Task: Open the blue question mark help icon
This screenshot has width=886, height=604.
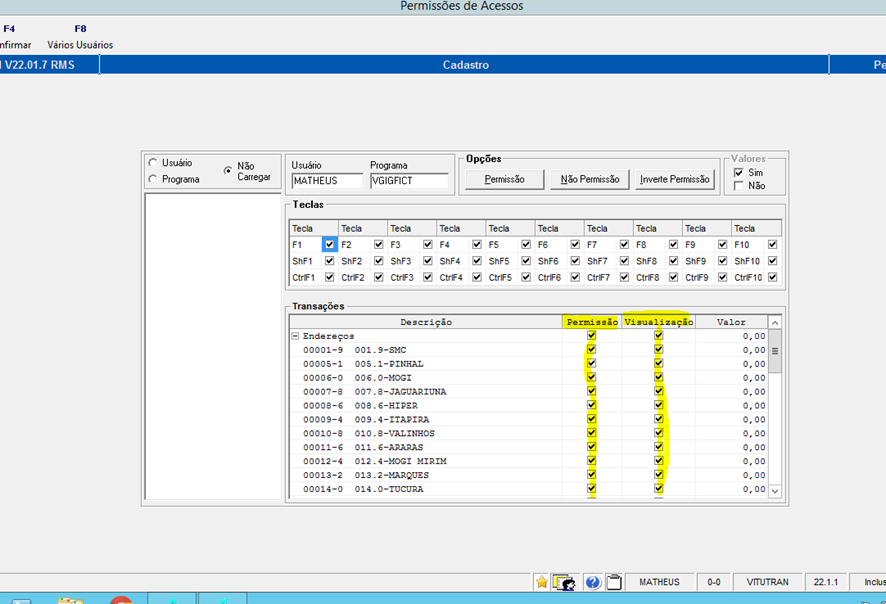Action: click(592, 582)
